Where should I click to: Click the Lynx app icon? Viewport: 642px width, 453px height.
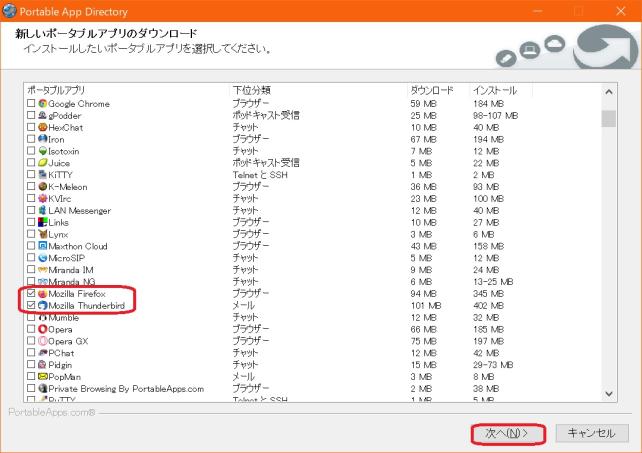coord(43,234)
